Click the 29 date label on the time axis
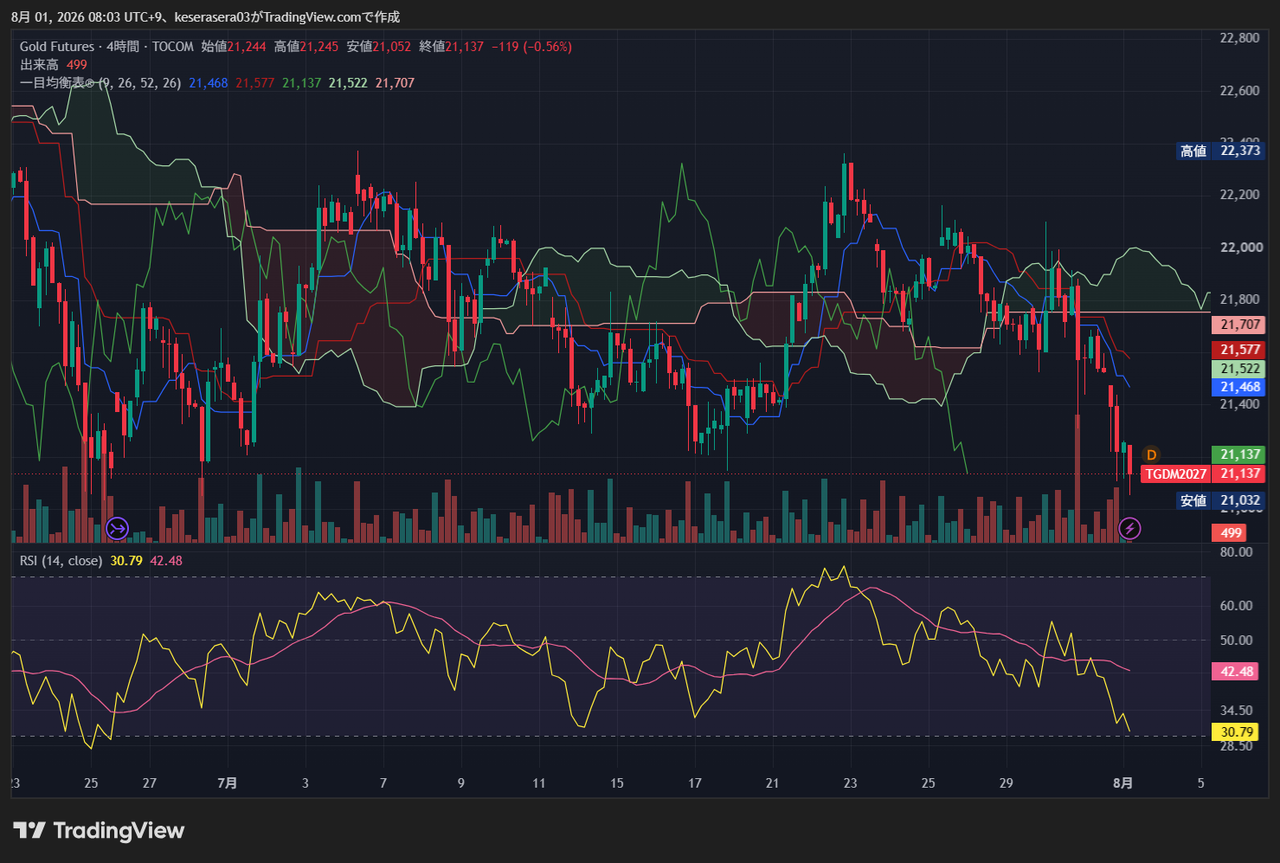The image size is (1280, 863). [x=1006, y=783]
